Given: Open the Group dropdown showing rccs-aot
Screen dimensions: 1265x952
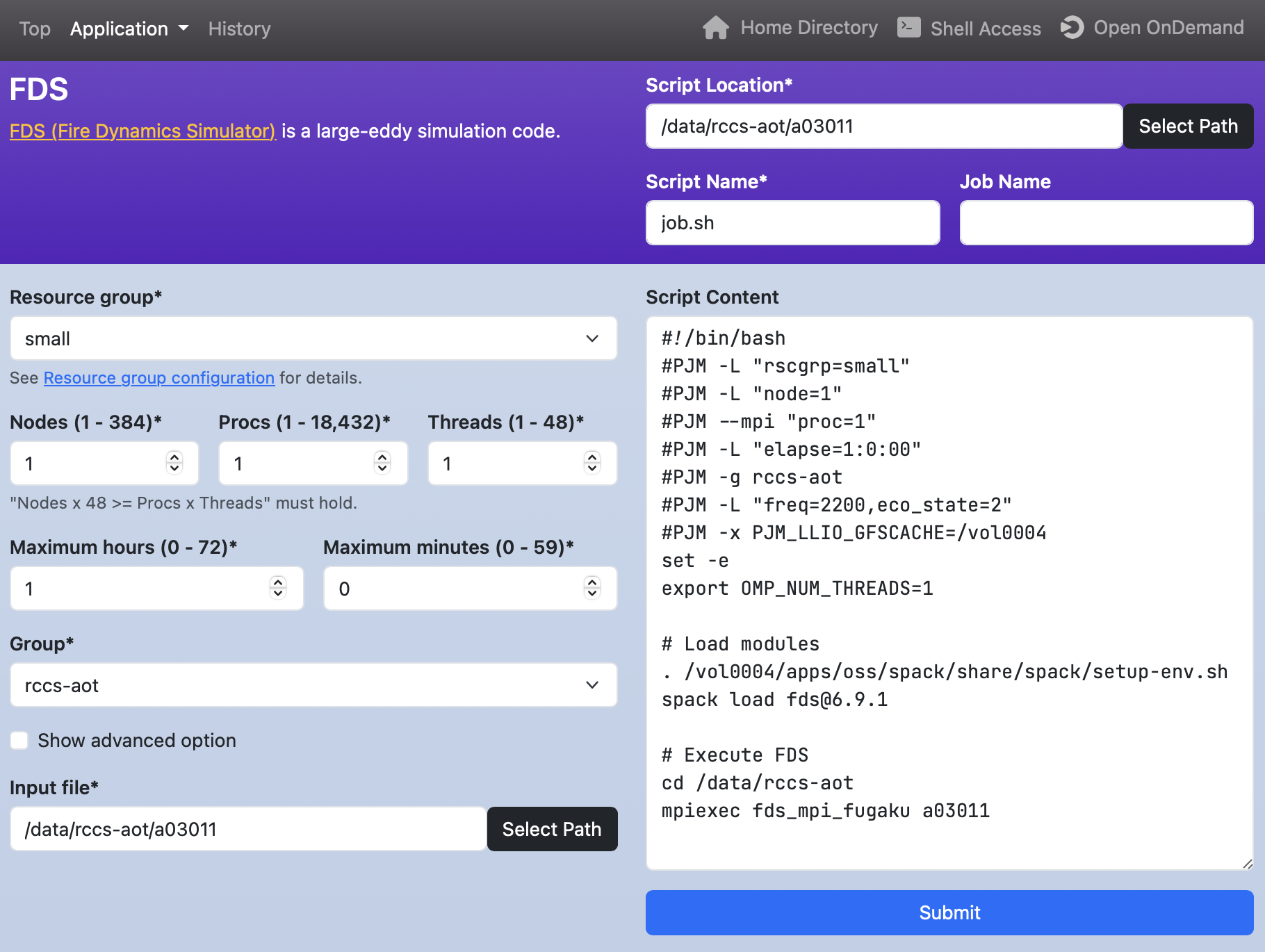Looking at the screenshot, I should [x=313, y=685].
